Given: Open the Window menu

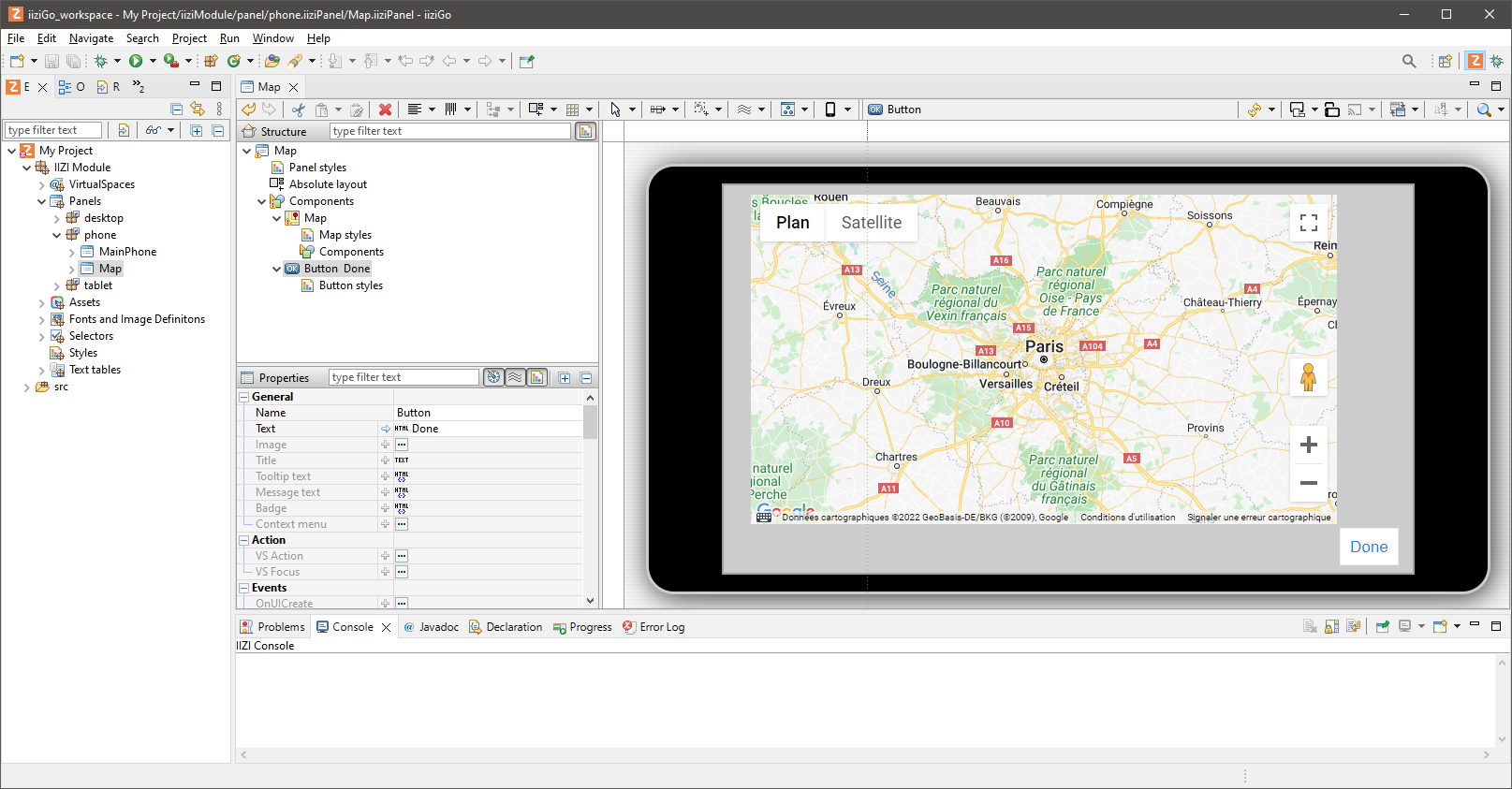Looking at the screenshot, I should coord(272,38).
